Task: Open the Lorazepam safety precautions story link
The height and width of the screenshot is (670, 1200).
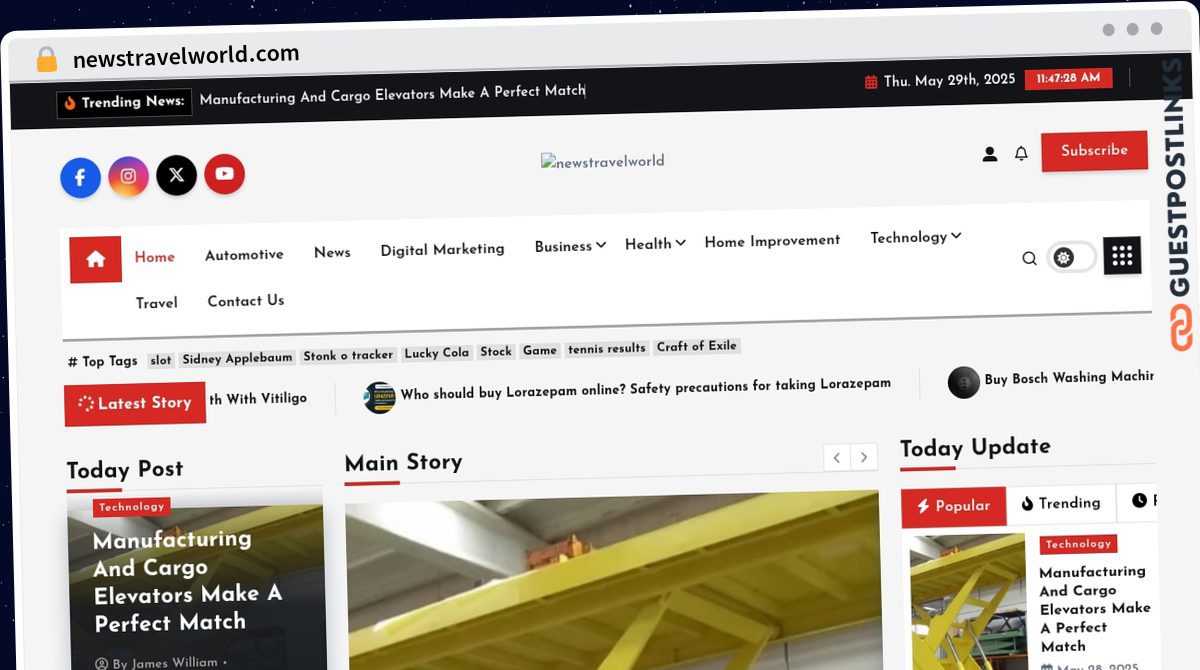Action: click(646, 388)
